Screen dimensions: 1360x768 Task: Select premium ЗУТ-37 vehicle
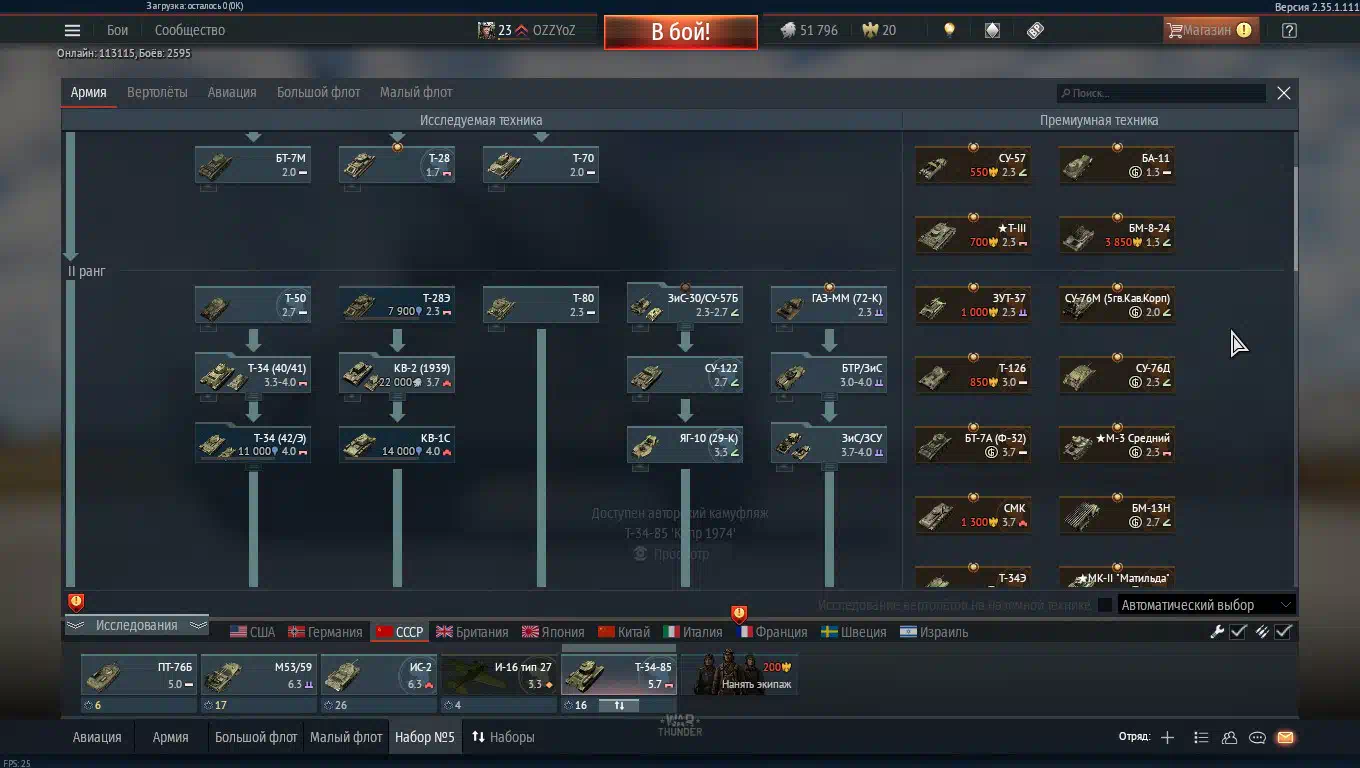point(973,305)
